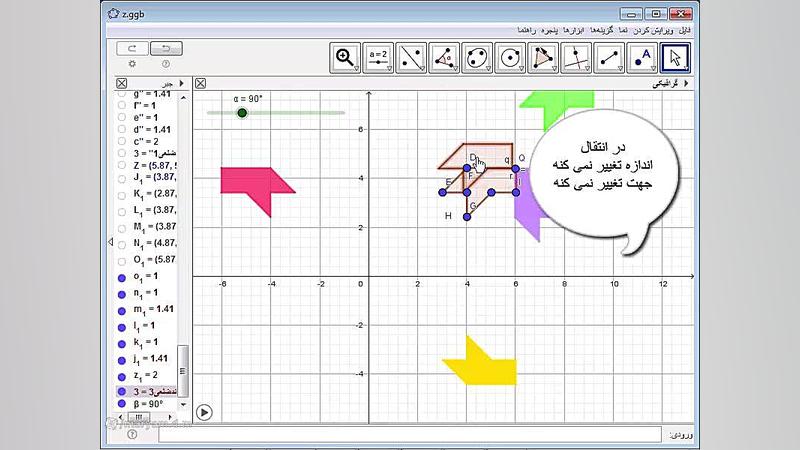Click point Q on the polygon

516,168
